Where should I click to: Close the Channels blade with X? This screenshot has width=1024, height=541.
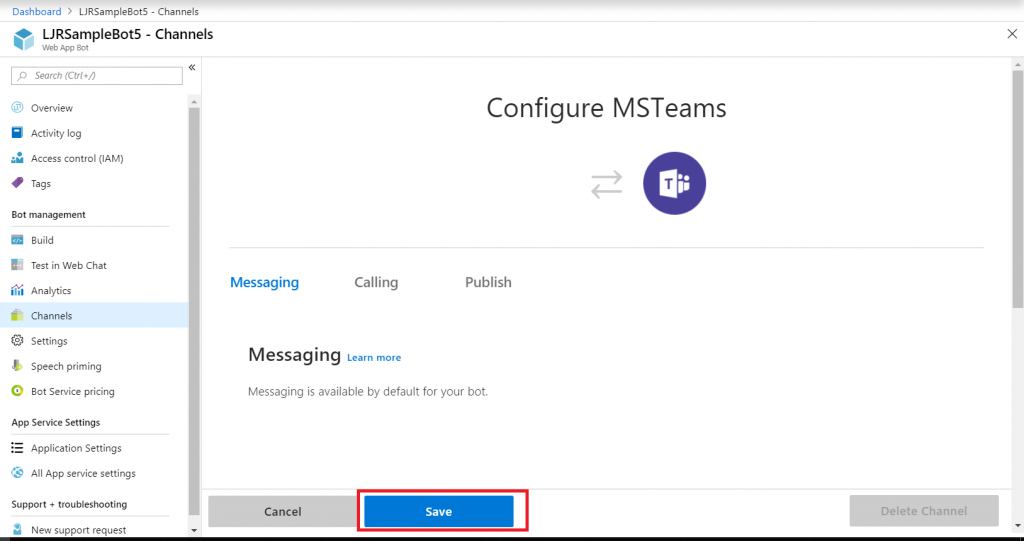(x=1012, y=34)
